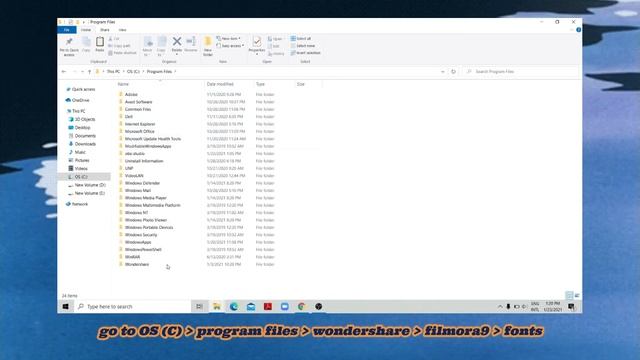
Task: Open the New item dropdown
Action: 229,38
